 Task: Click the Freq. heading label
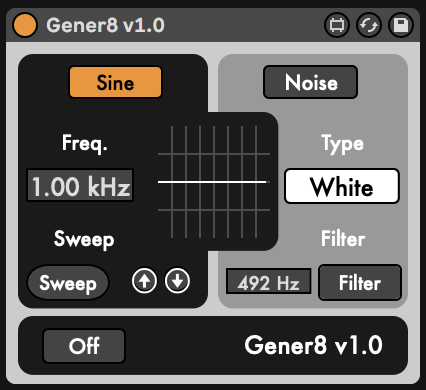point(85,143)
